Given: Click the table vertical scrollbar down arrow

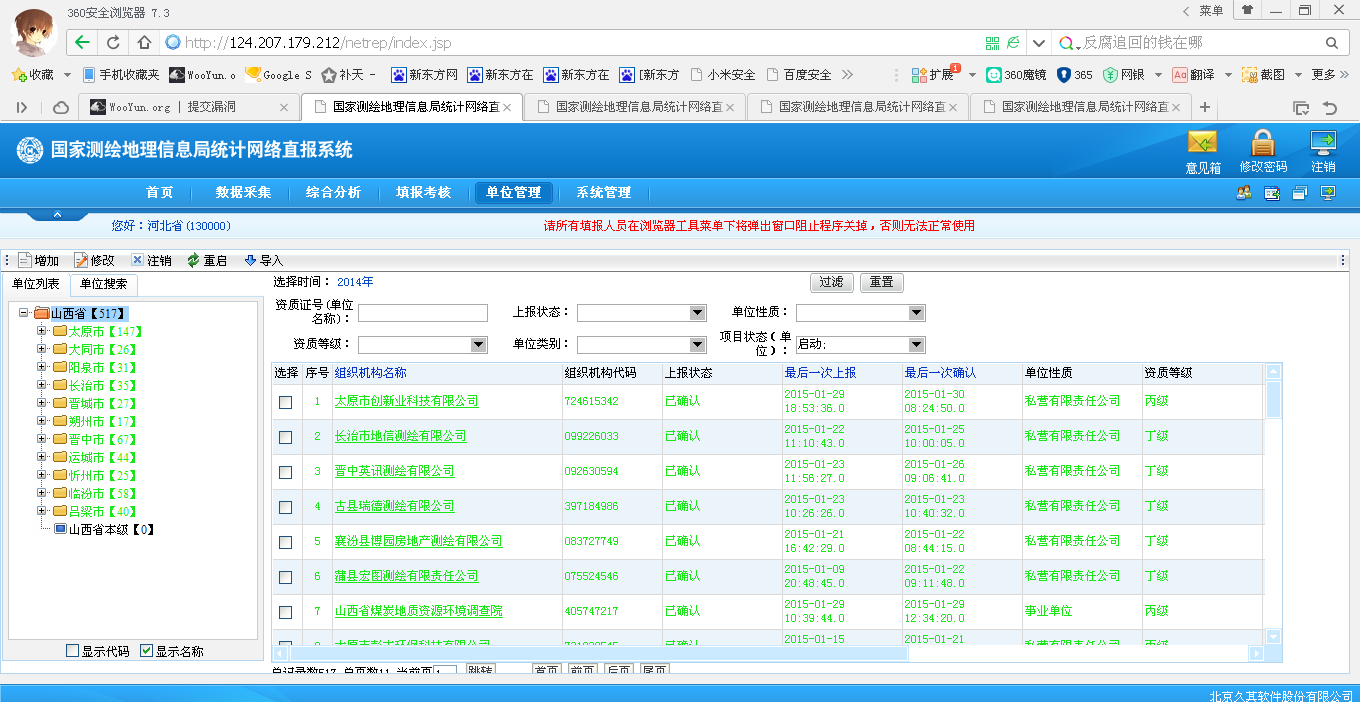Looking at the screenshot, I should [1273, 636].
